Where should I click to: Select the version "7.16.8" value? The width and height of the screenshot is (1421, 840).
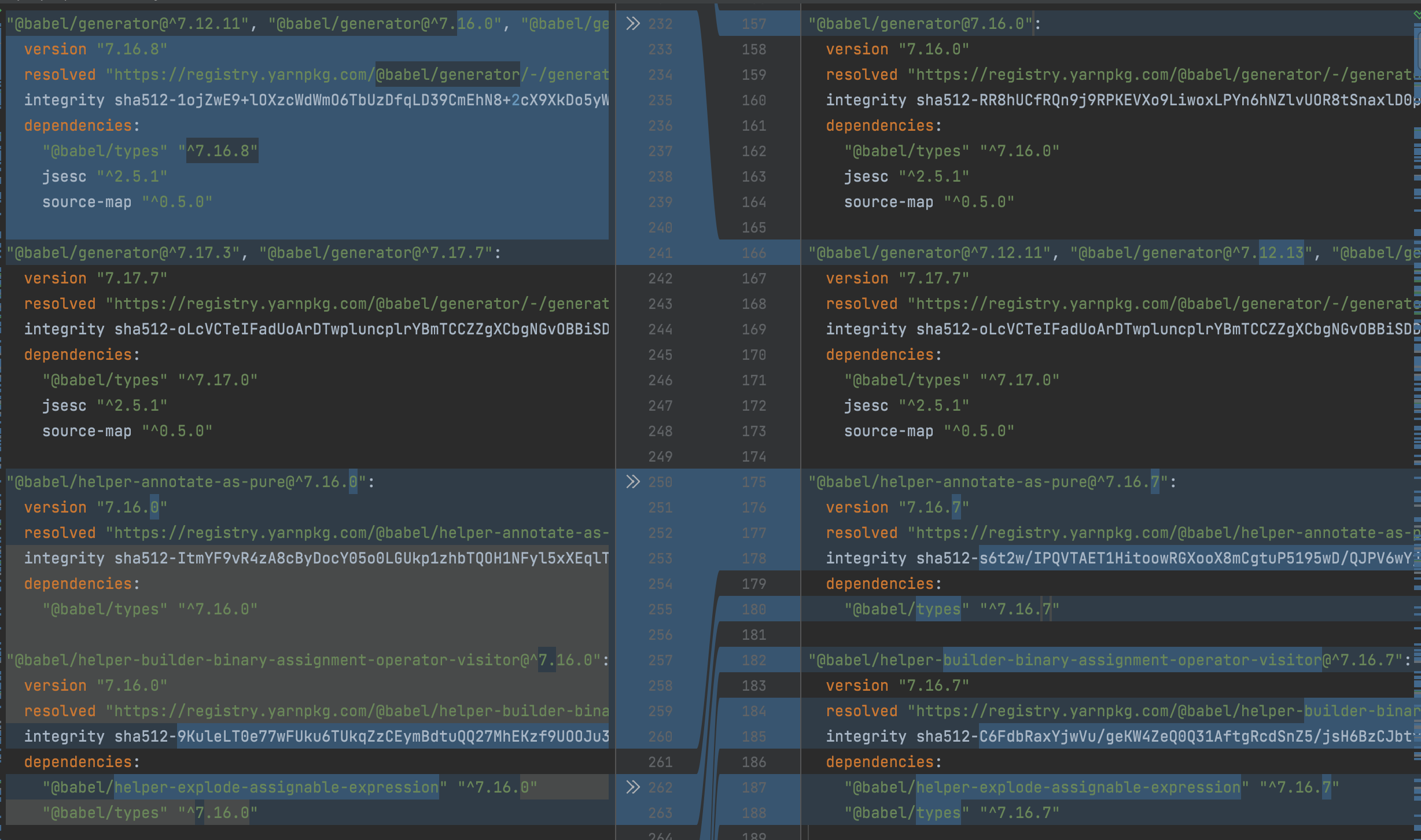(x=132, y=49)
